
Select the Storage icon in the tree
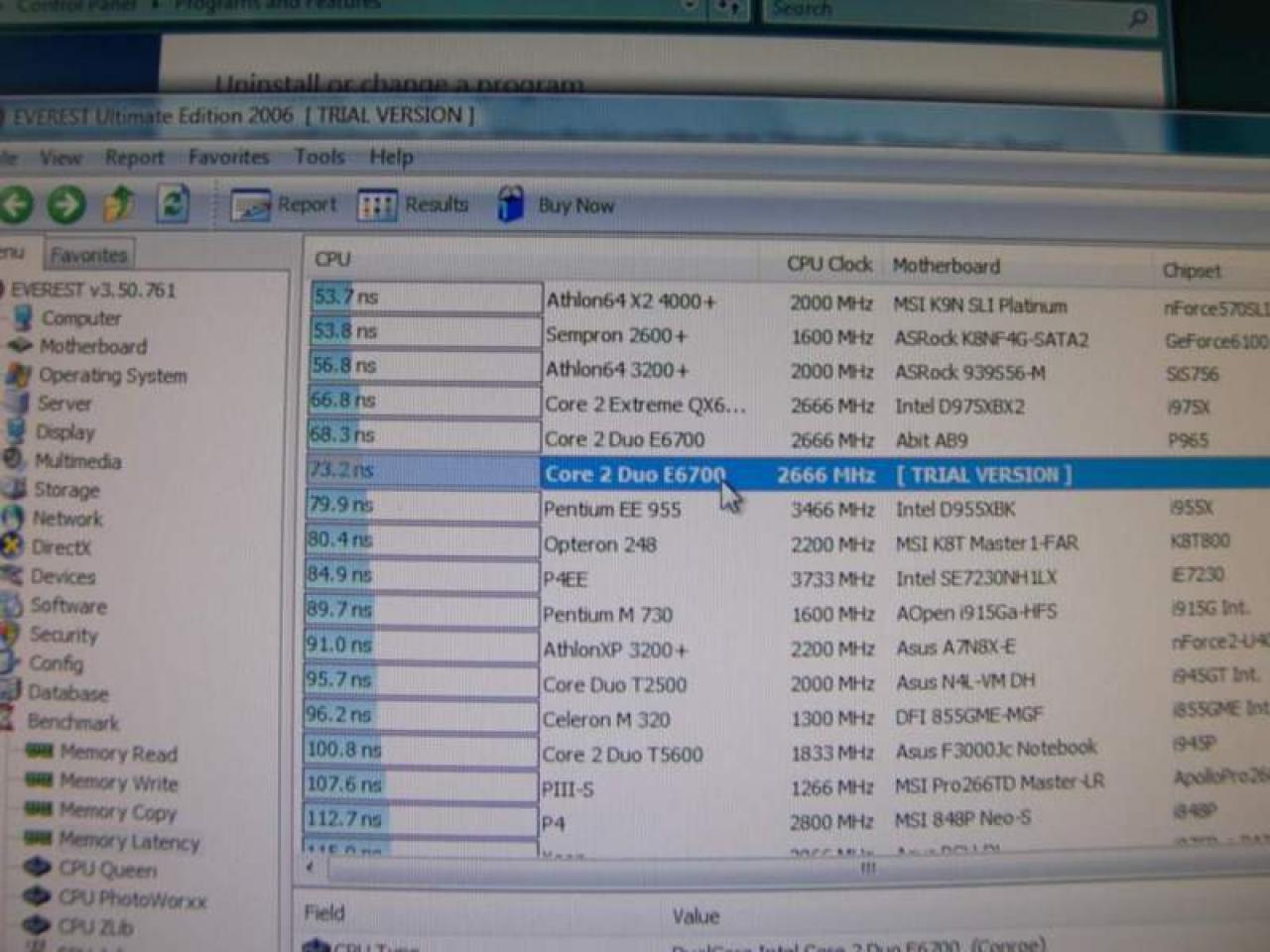tap(14, 489)
